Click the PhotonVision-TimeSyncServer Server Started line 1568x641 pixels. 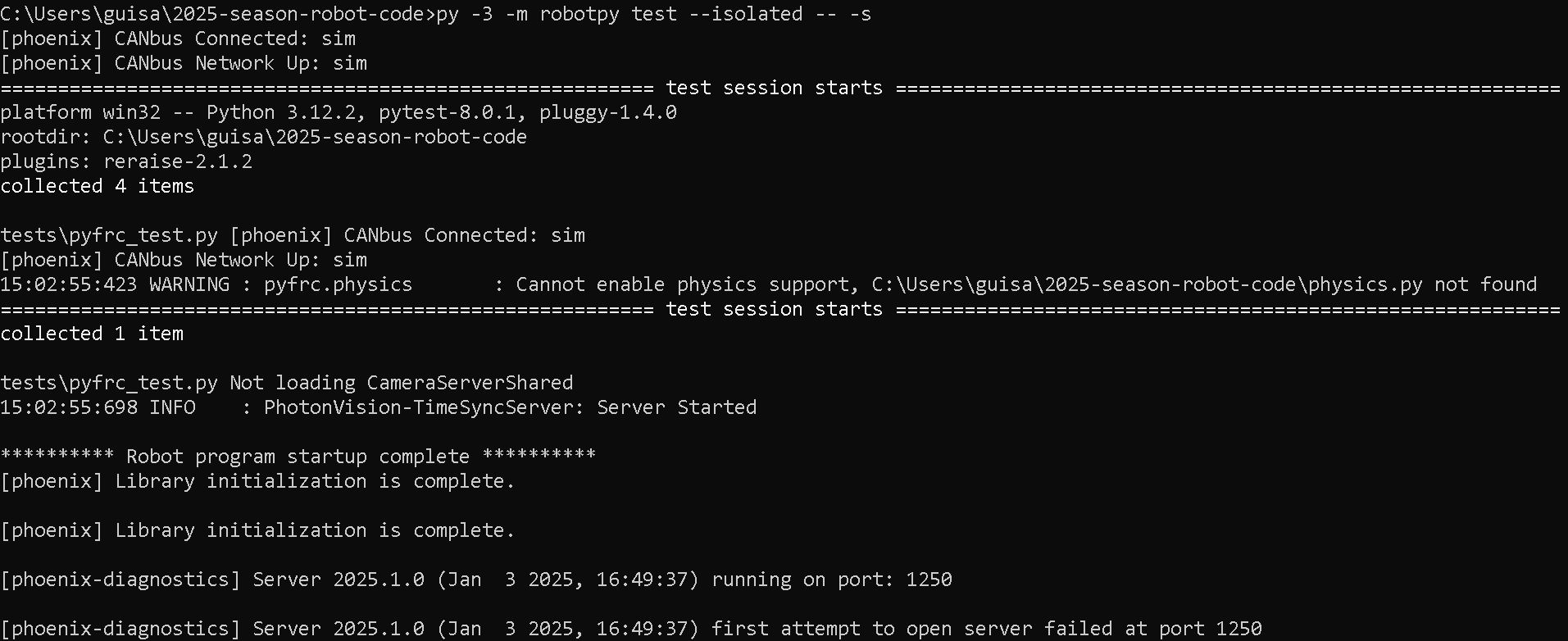(x=378, y=407)
